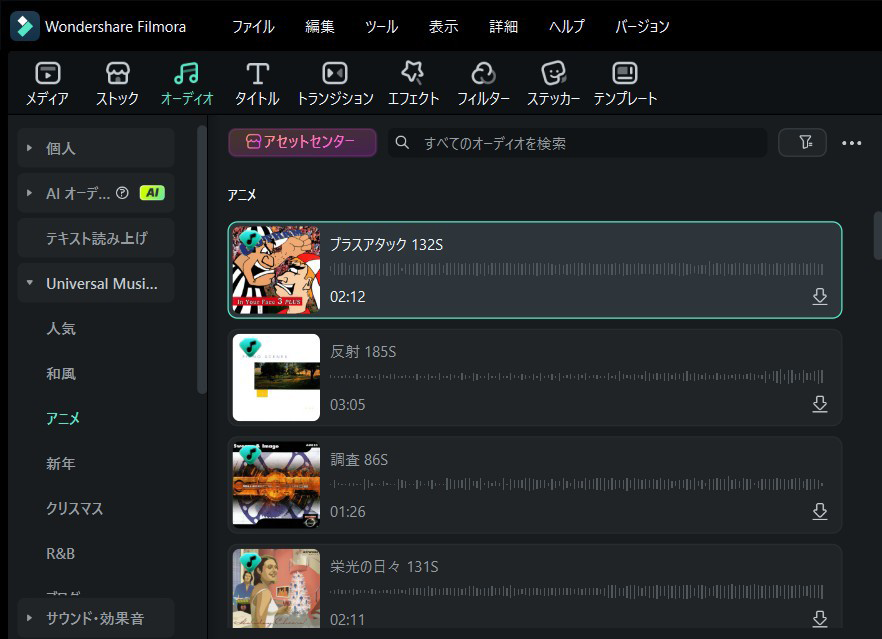Open the タイトル panel
Screen dimensions: 882x639
pyautogui.click(x=256, y=82)
